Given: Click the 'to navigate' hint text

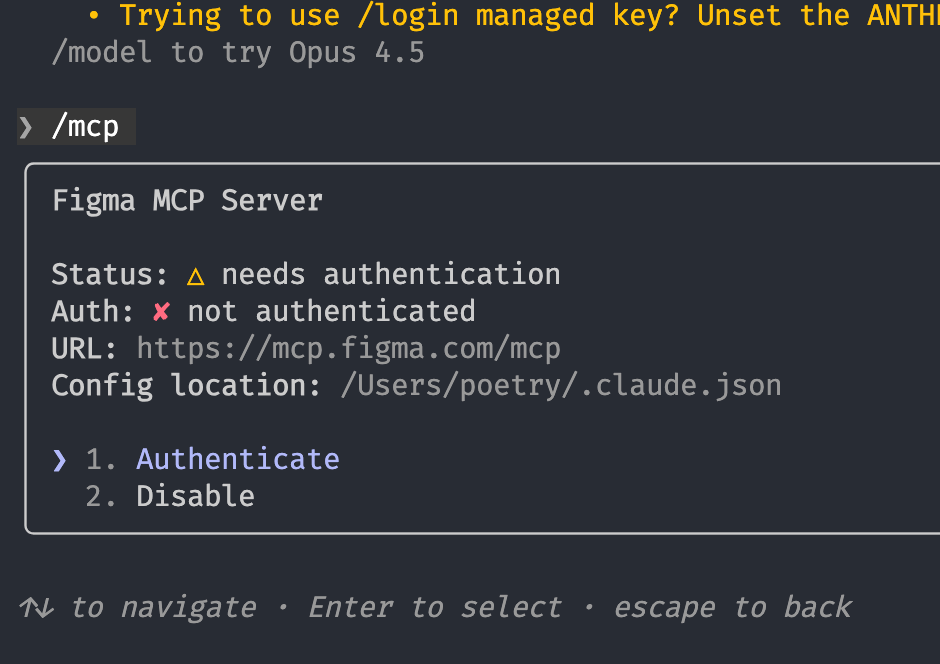Looking at the screenshot, I should 164,608.
